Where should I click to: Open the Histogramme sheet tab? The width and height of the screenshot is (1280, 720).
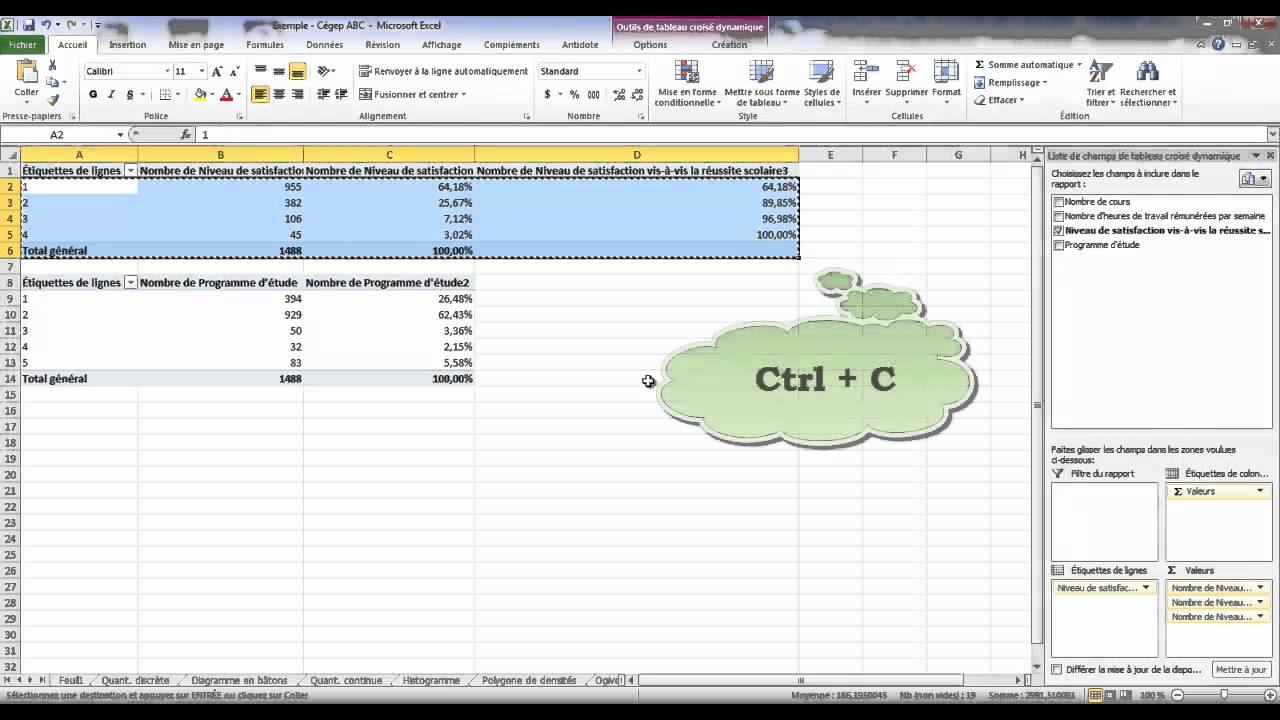[x=431, y=680]
